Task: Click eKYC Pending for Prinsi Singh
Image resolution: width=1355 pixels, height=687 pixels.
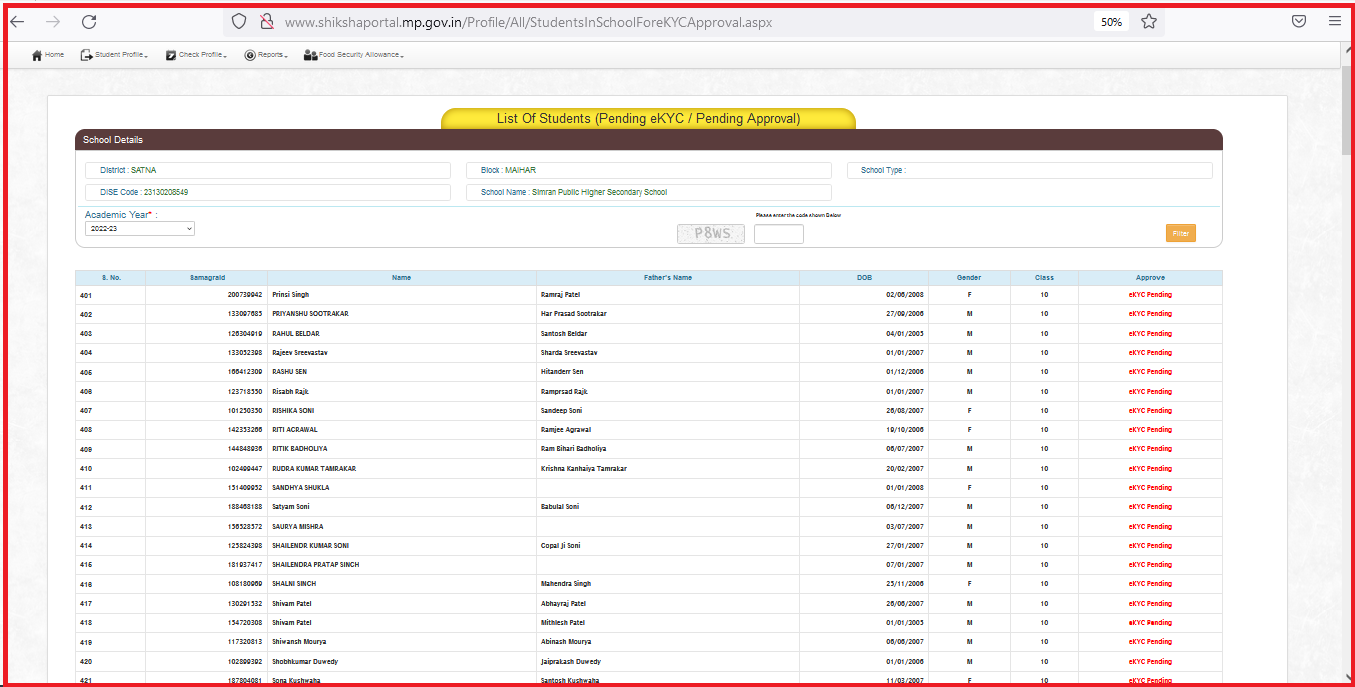Action: (x=1150, y=295)
